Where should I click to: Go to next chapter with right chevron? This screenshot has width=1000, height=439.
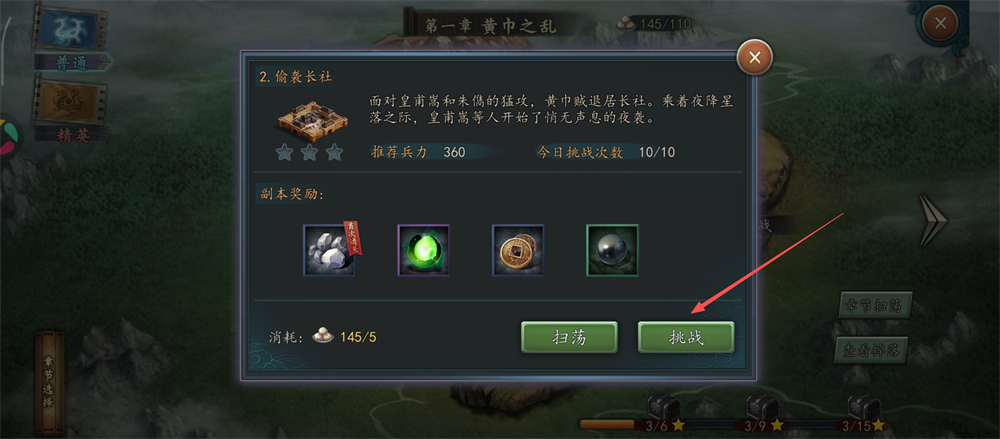[933, 221]
